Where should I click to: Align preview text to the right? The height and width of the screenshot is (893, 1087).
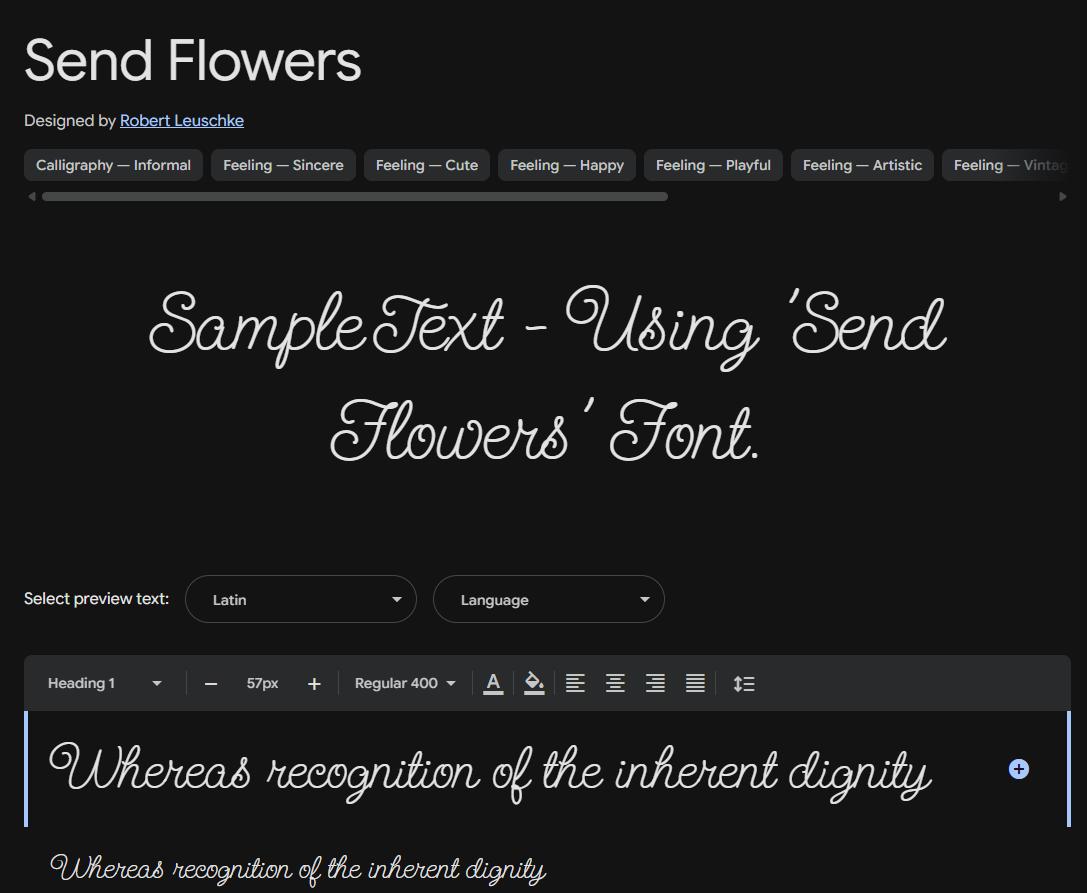point(655,684)
